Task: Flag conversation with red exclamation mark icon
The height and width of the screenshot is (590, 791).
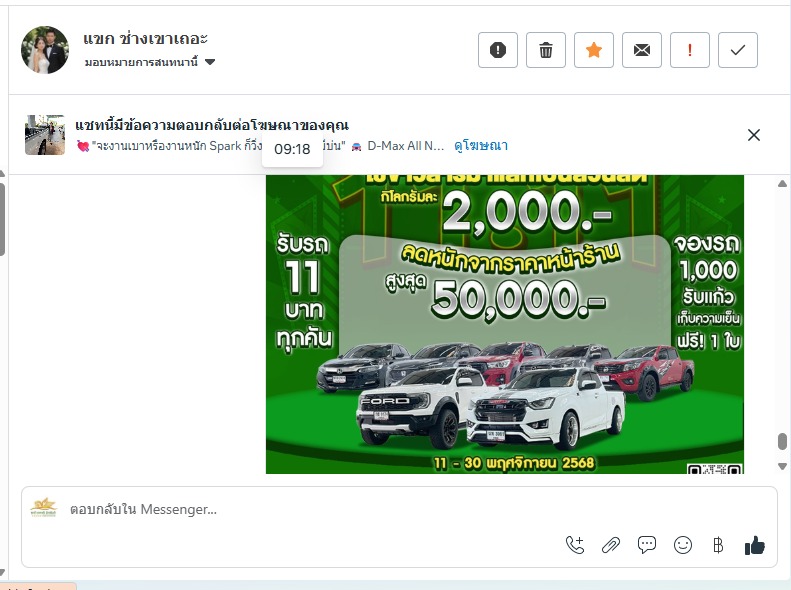Action: point(690,50)
